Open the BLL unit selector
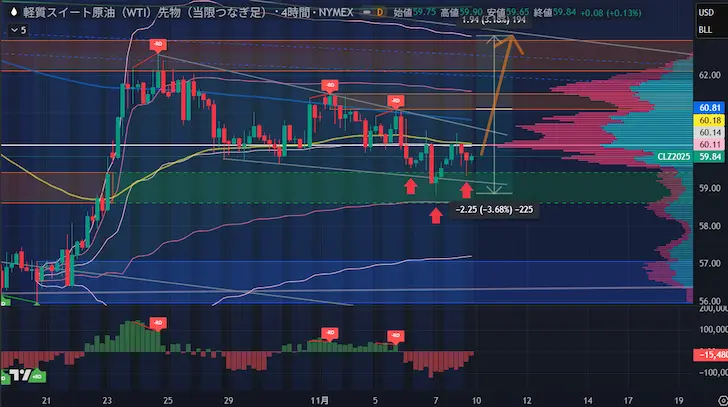 pyautogui.click(x=706, y=30)
